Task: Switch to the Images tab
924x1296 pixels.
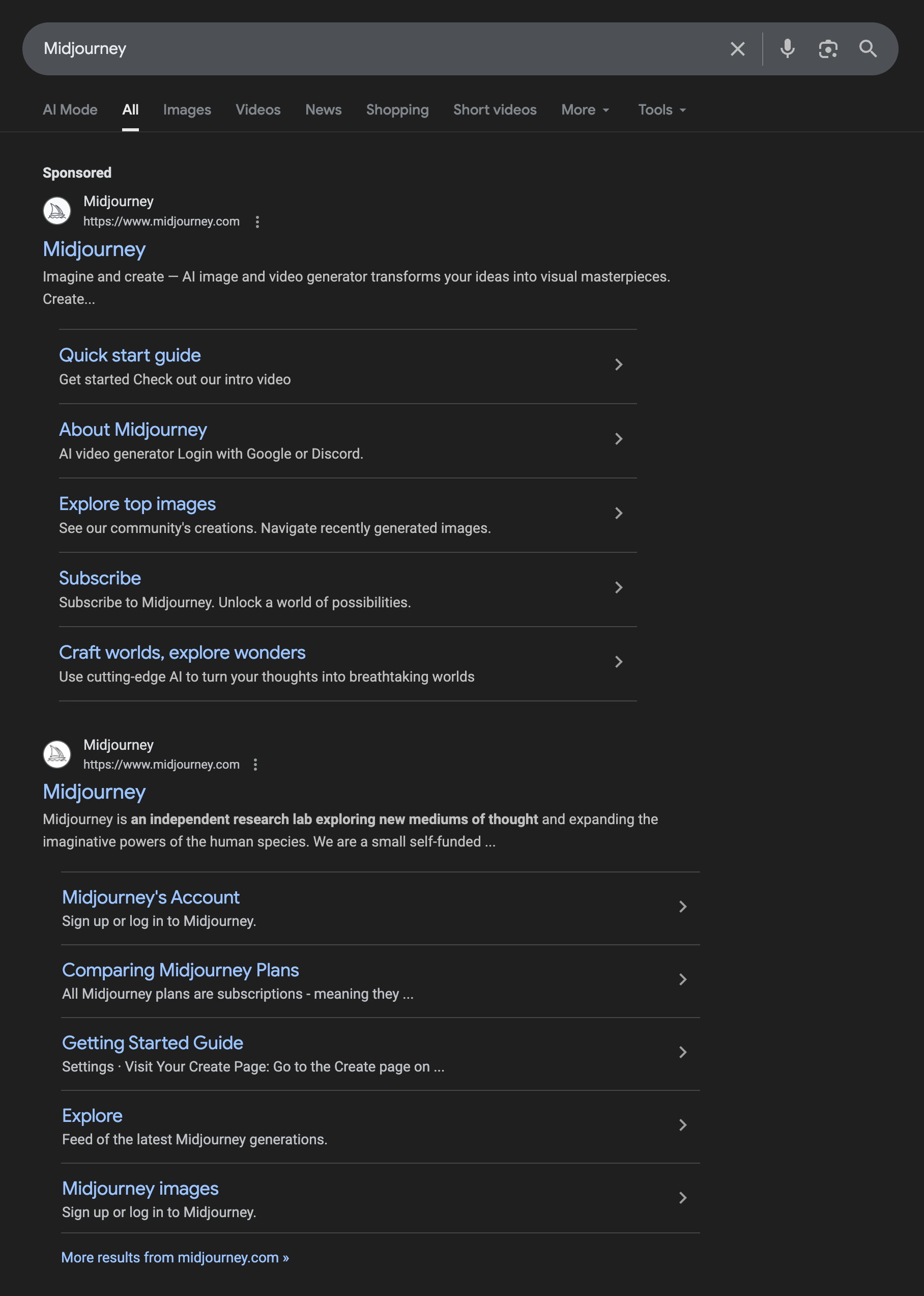Action: coord(187,110)
